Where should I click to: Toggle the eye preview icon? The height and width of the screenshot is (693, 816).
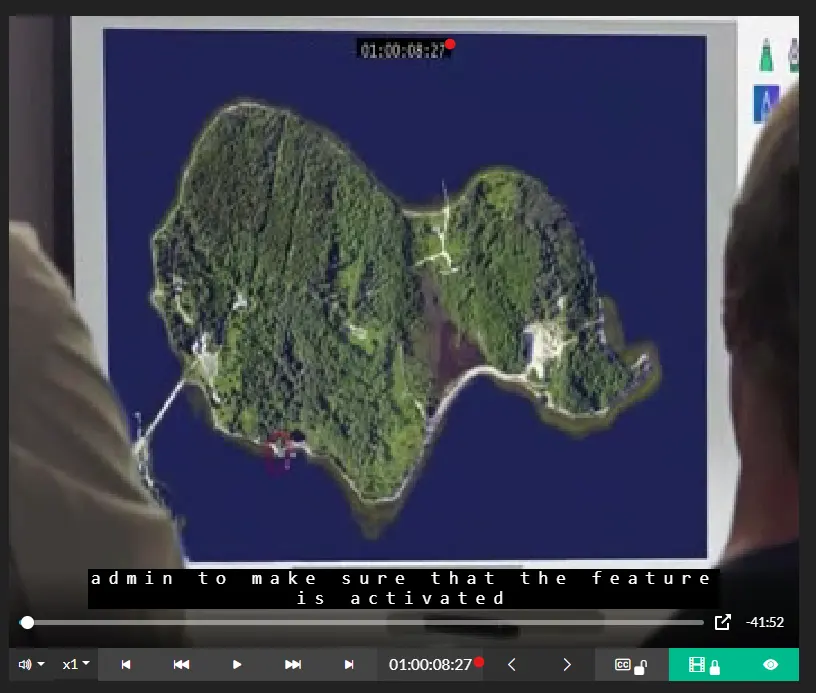769,664
